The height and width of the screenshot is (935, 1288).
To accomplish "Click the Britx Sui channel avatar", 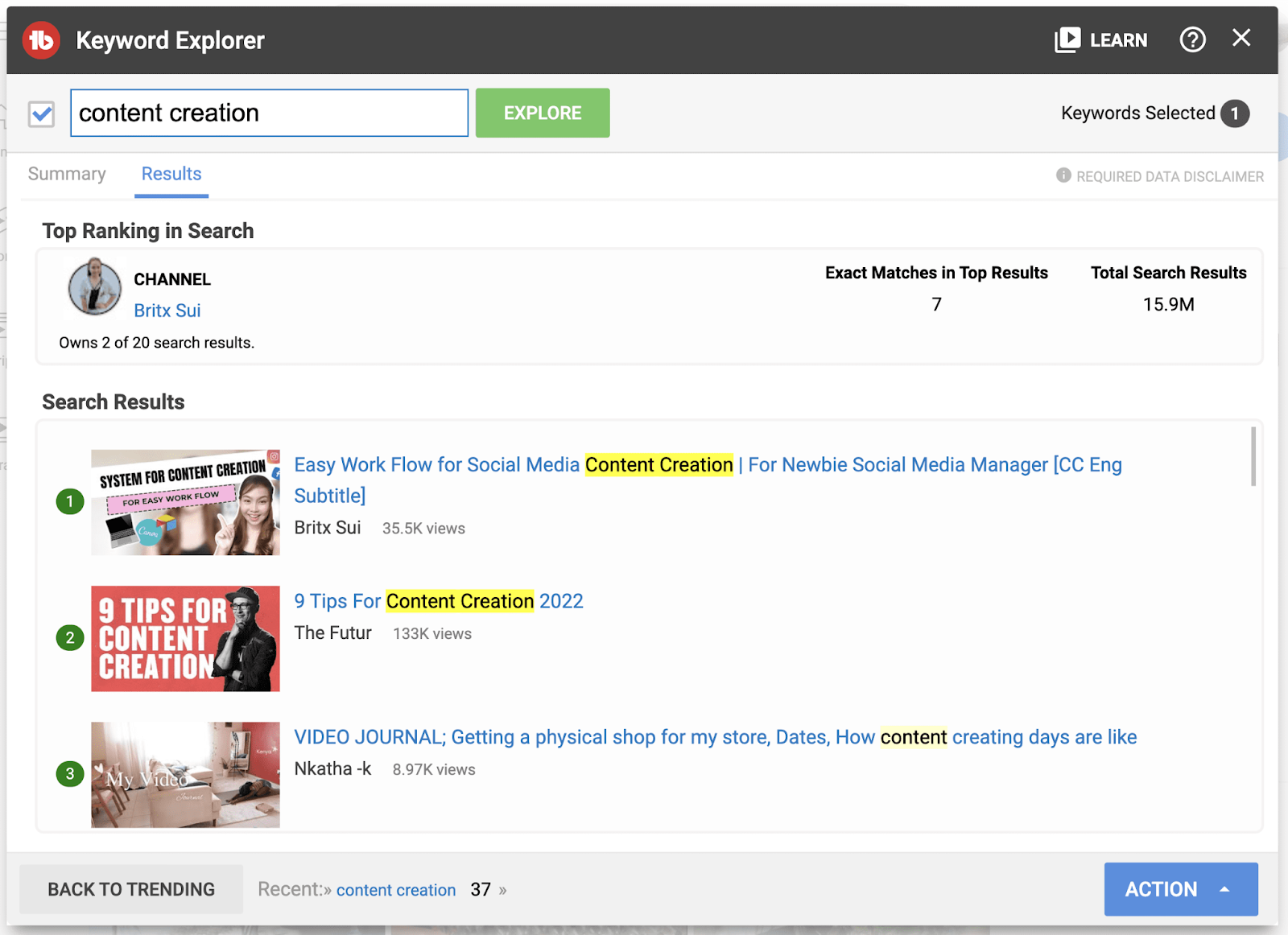I will click(94, 287).
